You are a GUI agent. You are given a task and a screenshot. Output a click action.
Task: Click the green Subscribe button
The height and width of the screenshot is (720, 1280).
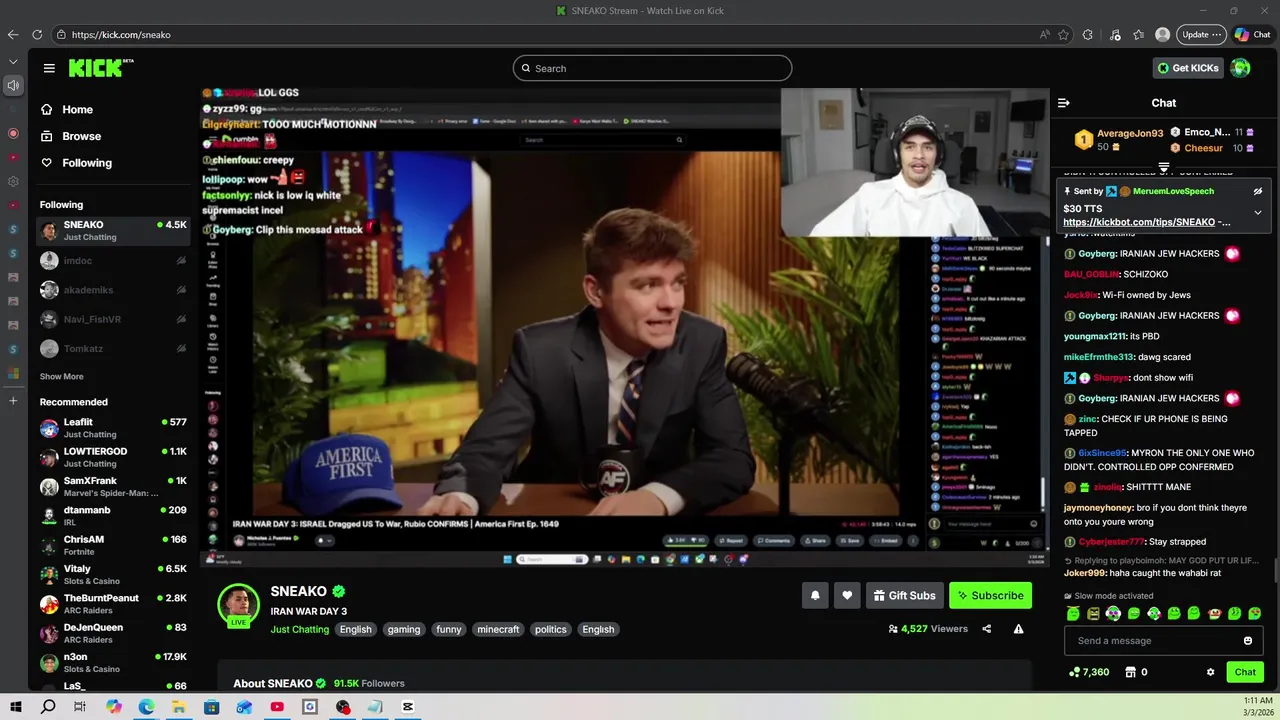990,595
